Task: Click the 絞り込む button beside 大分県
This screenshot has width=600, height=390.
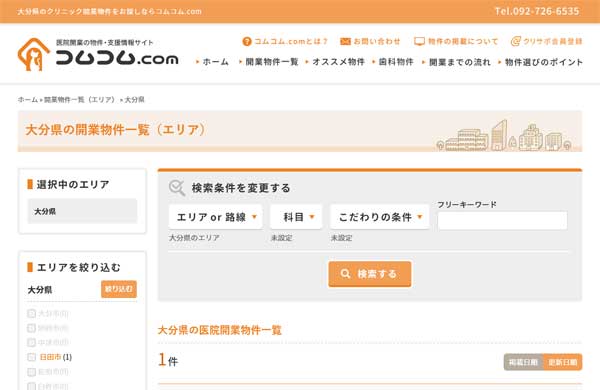Action: click(x=119, y=289)
